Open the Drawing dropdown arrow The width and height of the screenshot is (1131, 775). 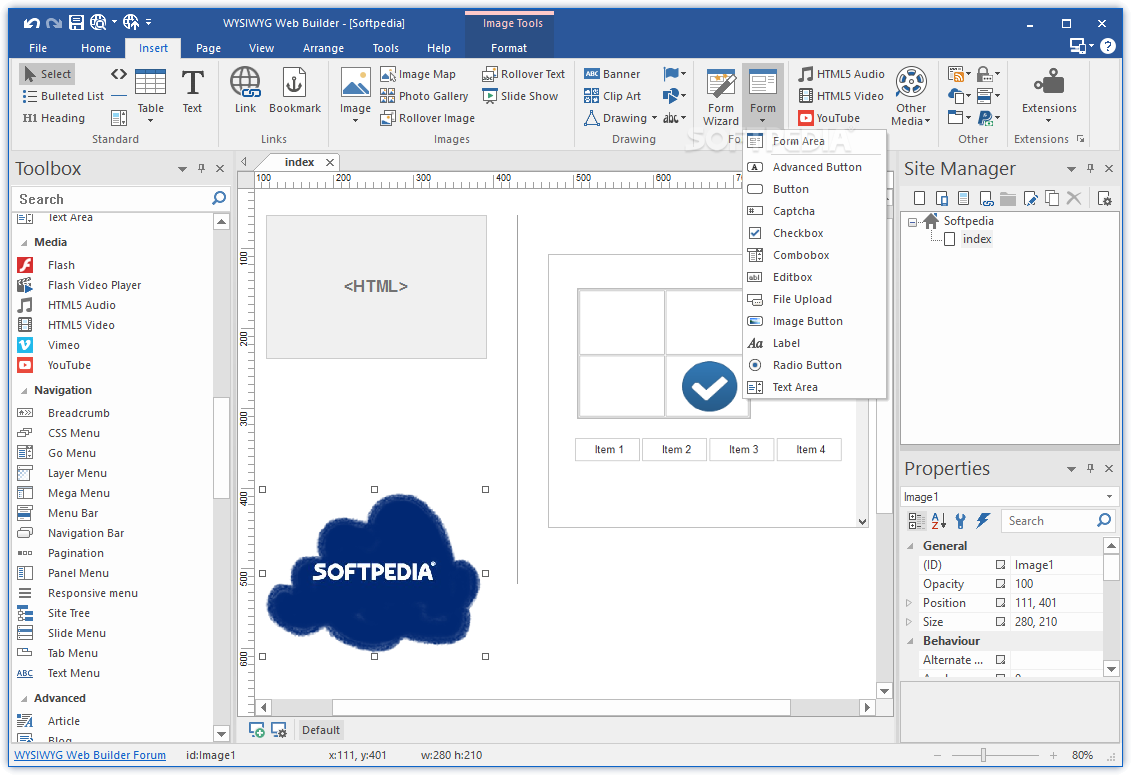tap(654, 118)
